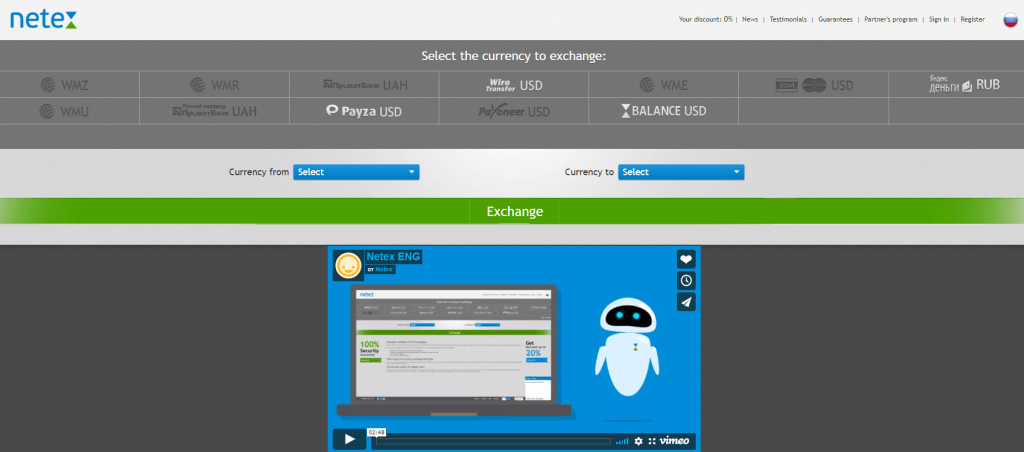Viewport: 1024px width, 452px height.
Task: Open Netex ENG video title link
Action: click(394, 257)
